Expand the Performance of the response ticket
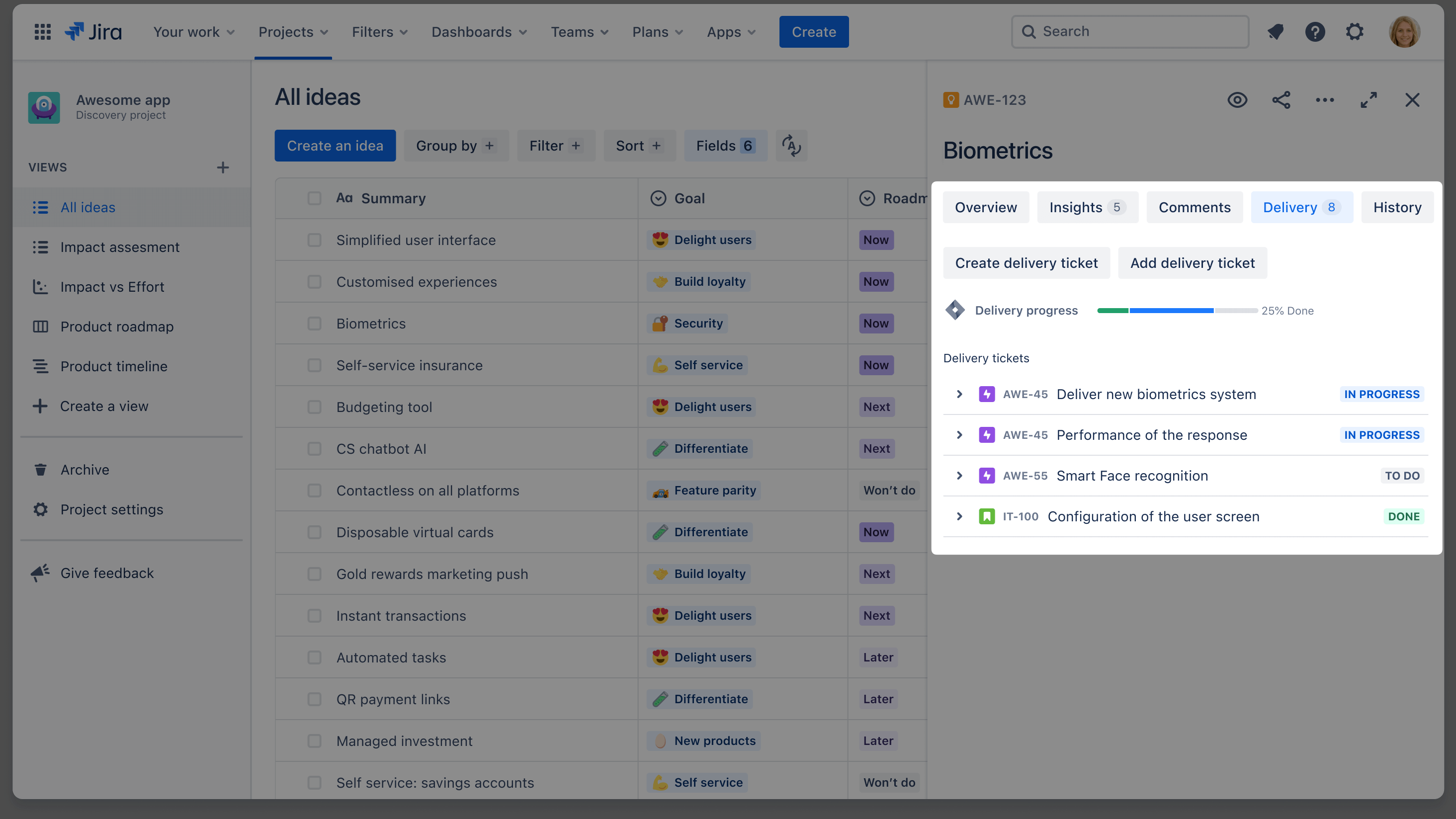1456x819 pixels. [x=959, y=435]
